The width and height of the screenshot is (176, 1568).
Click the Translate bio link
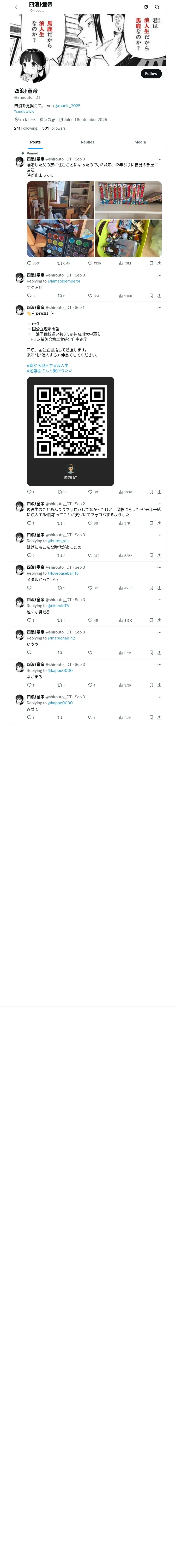pyautogui.click(x=24, y=111)
